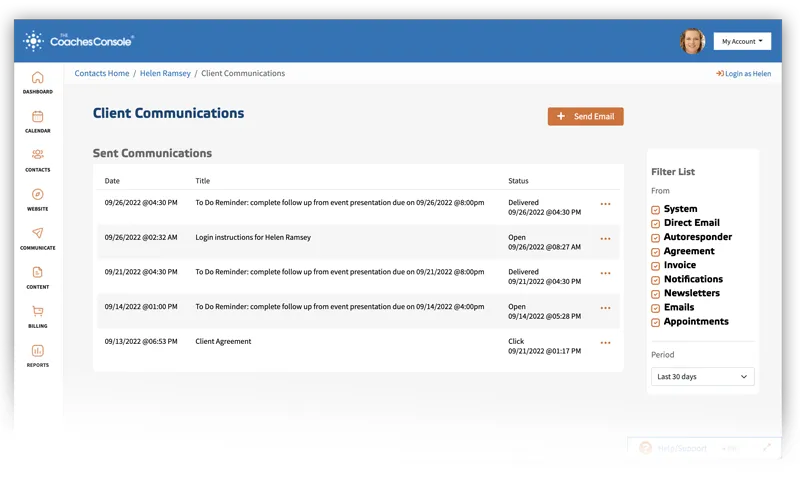The width and height of the screenshot is (800, 478).
Task: Open the Helen Ramsey breadcrumb link
Action: (165, 73)
